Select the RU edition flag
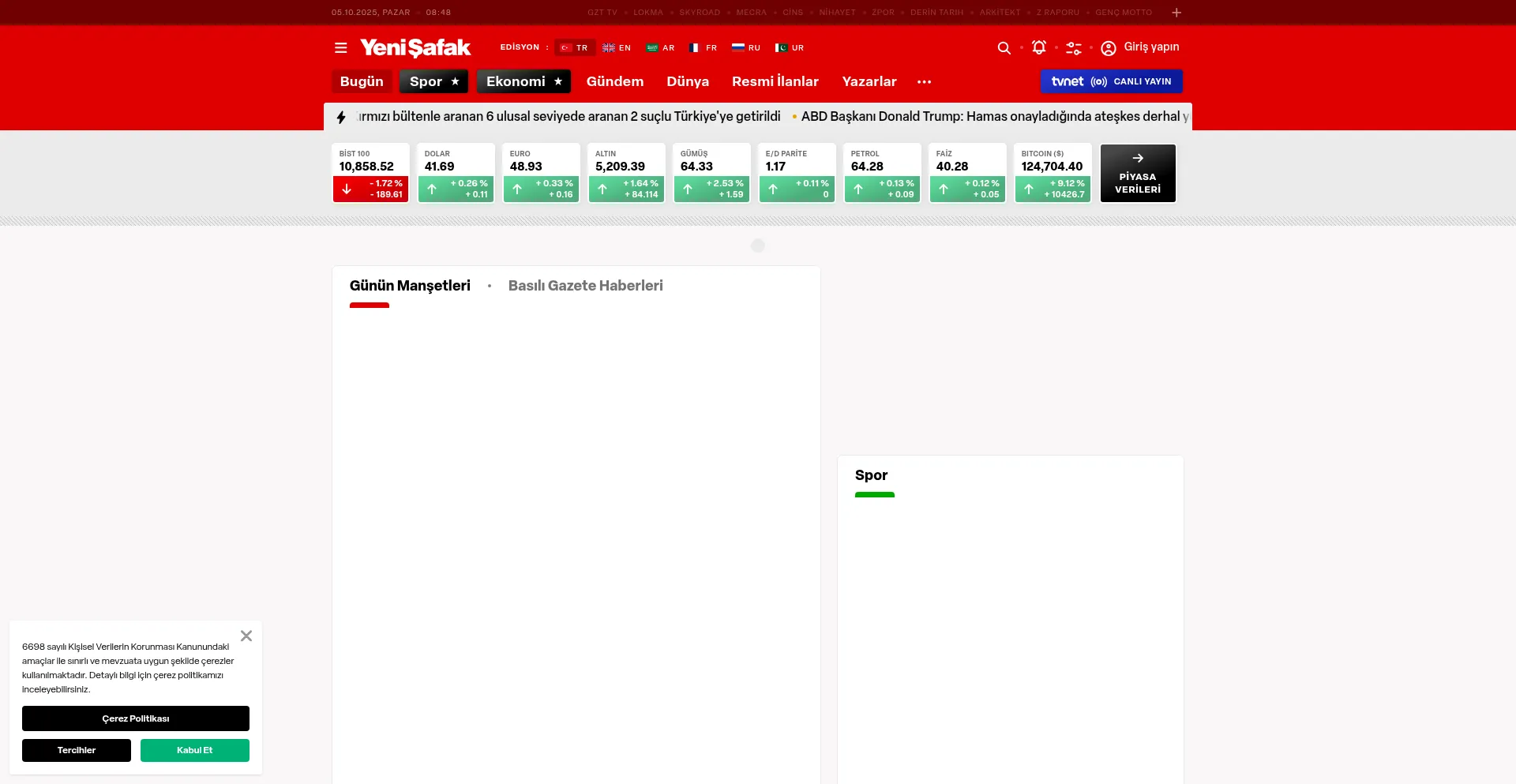Viewport: 1516px width, 784px height. 745,48
